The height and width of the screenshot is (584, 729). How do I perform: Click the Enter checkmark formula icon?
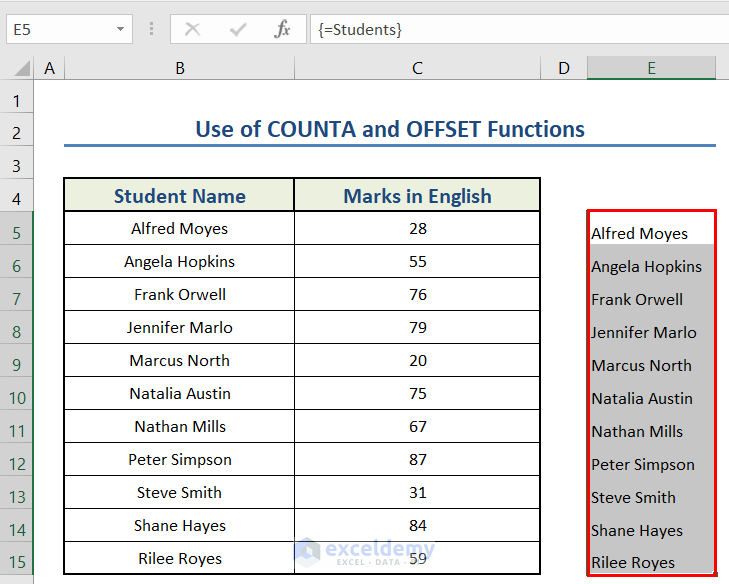click(x=237, y=30)
